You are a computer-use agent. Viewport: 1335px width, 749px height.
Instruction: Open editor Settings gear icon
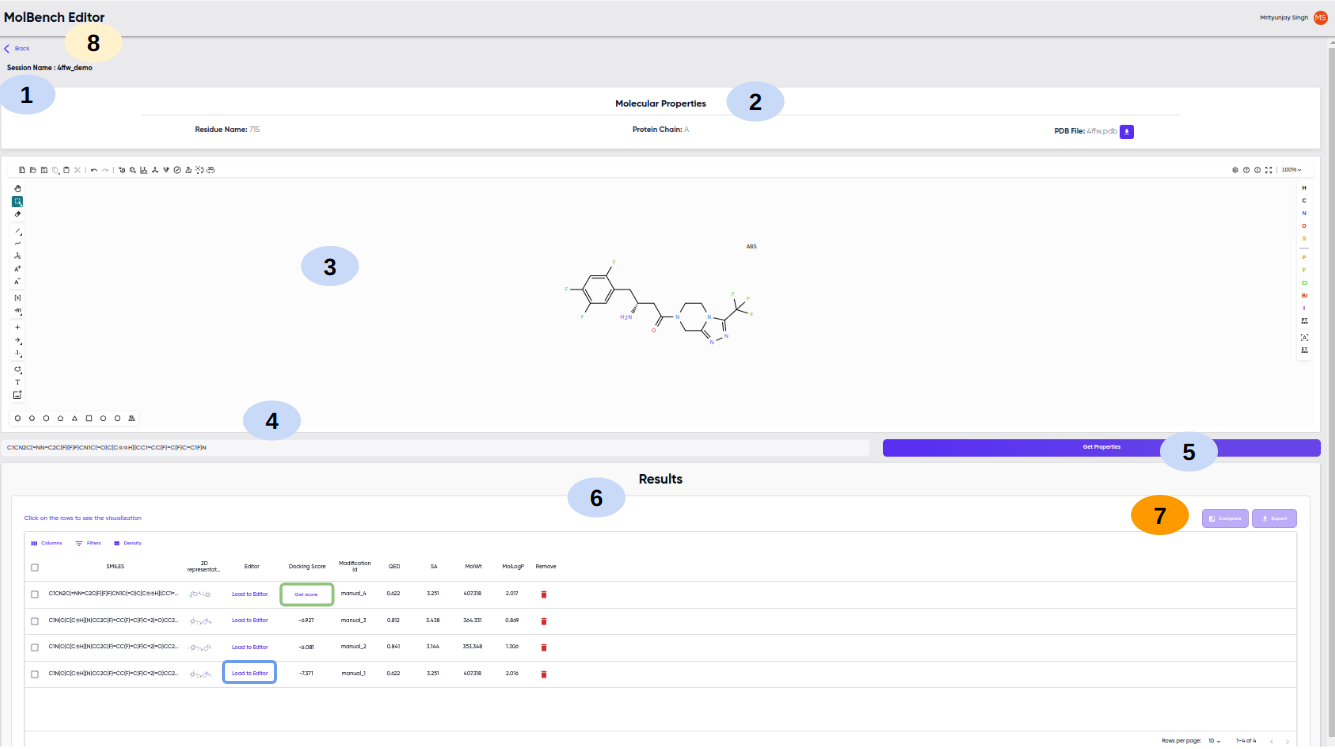1235,170
